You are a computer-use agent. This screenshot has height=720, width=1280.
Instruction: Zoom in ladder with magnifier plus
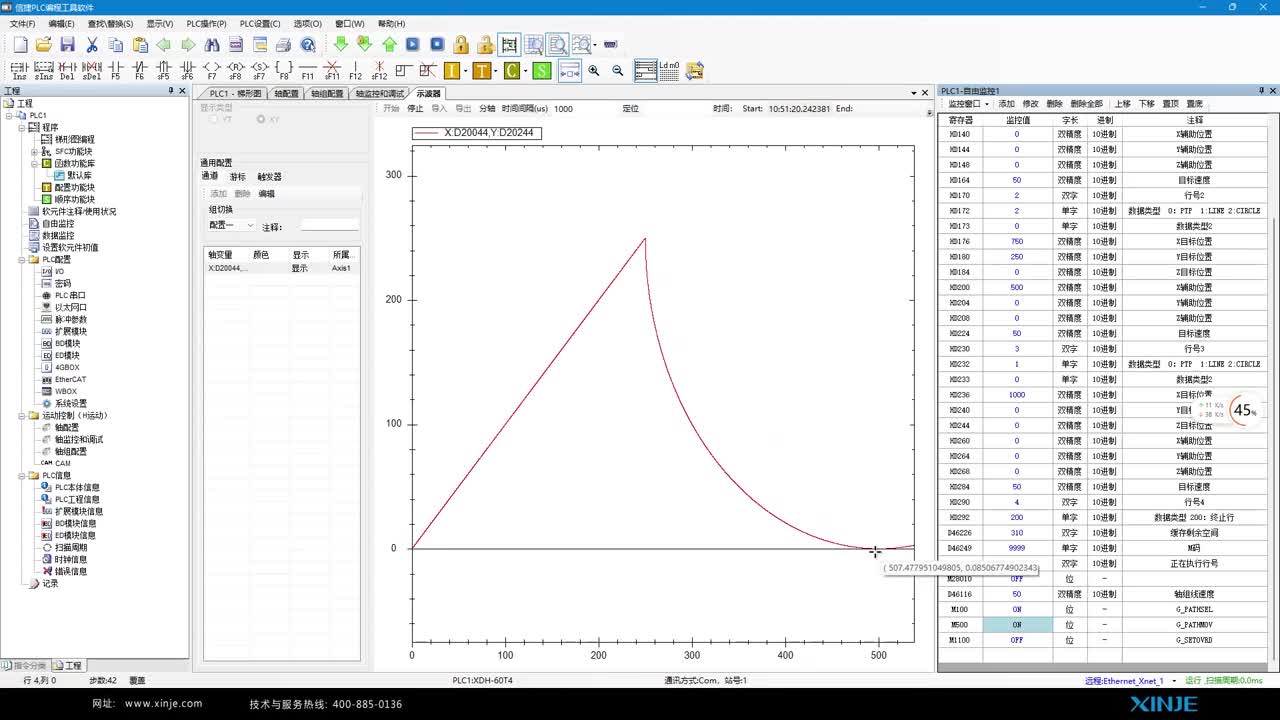click(594, 70)
